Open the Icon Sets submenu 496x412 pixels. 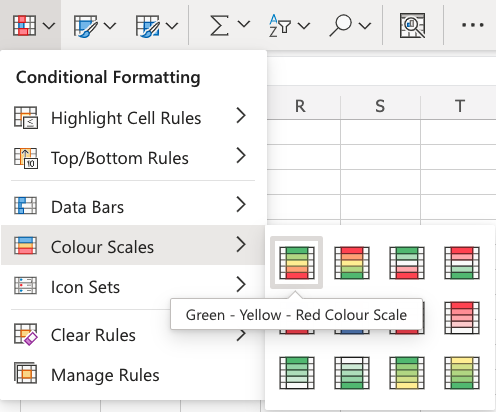tap(133, 286)
